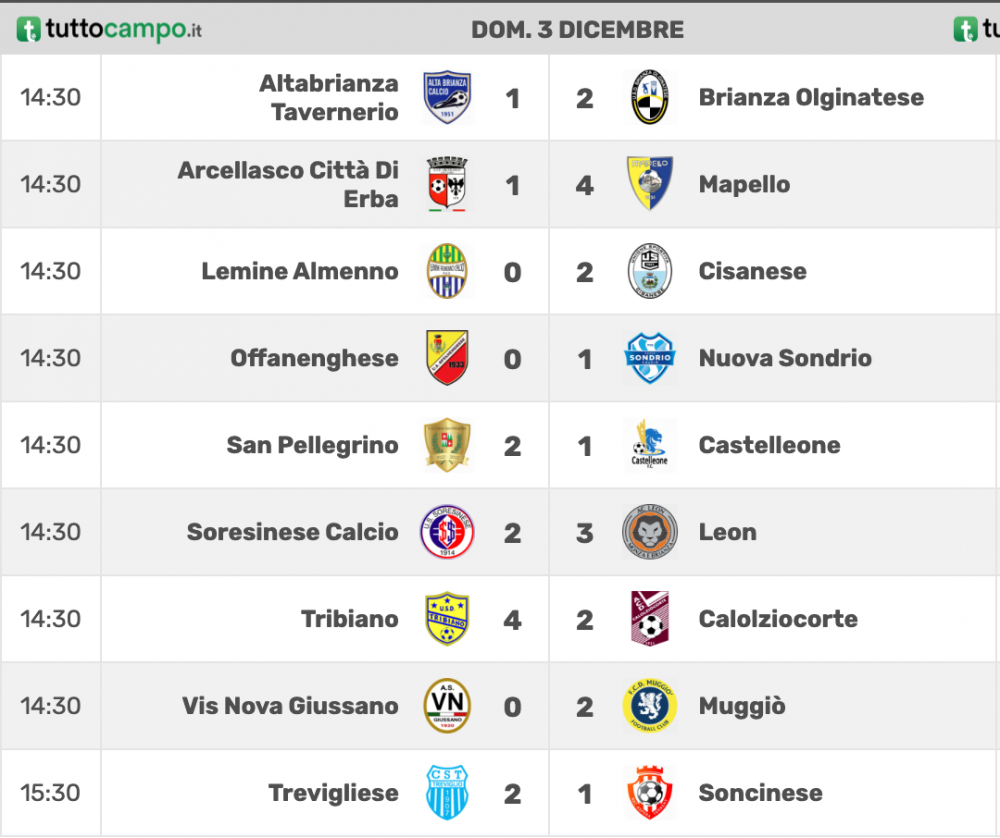
Task: Open the Altabrianza Tavernerio club crest
Action: click(x=447, y=97)
